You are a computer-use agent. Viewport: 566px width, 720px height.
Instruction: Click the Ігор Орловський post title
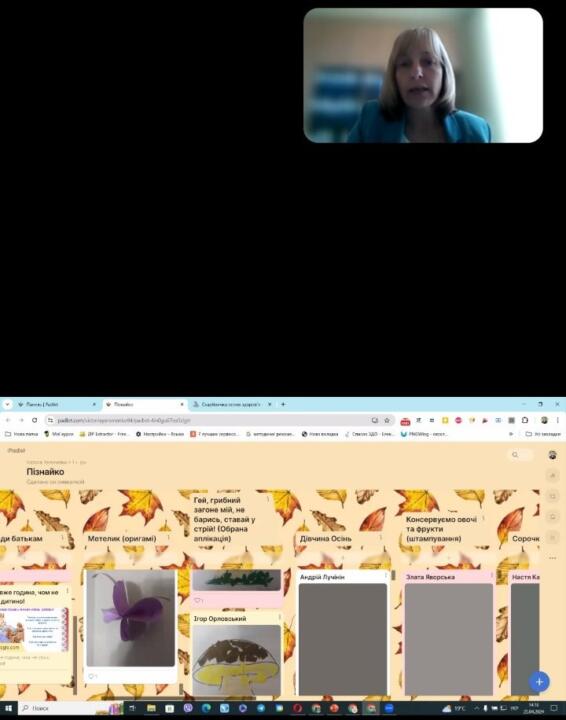point(220,619)
